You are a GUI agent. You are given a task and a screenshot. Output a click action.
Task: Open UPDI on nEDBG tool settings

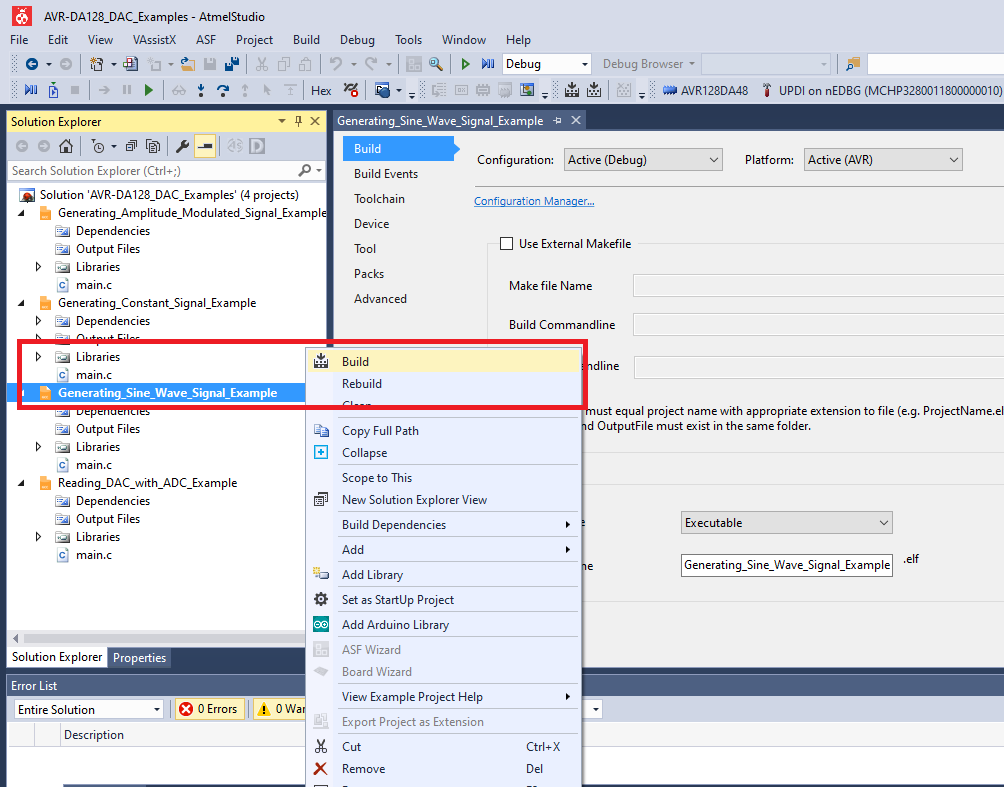[882, 90]
